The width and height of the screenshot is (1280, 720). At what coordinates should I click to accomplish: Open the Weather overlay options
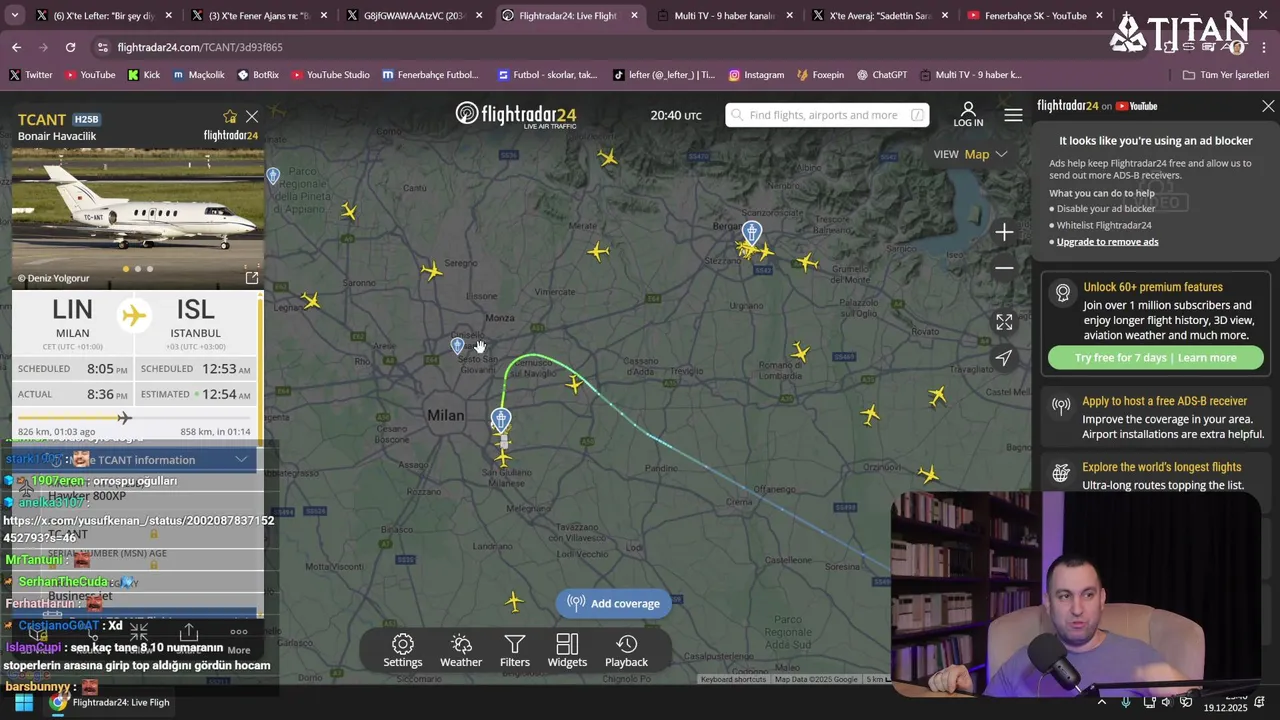pyautogui.click(x=461, y=650)
